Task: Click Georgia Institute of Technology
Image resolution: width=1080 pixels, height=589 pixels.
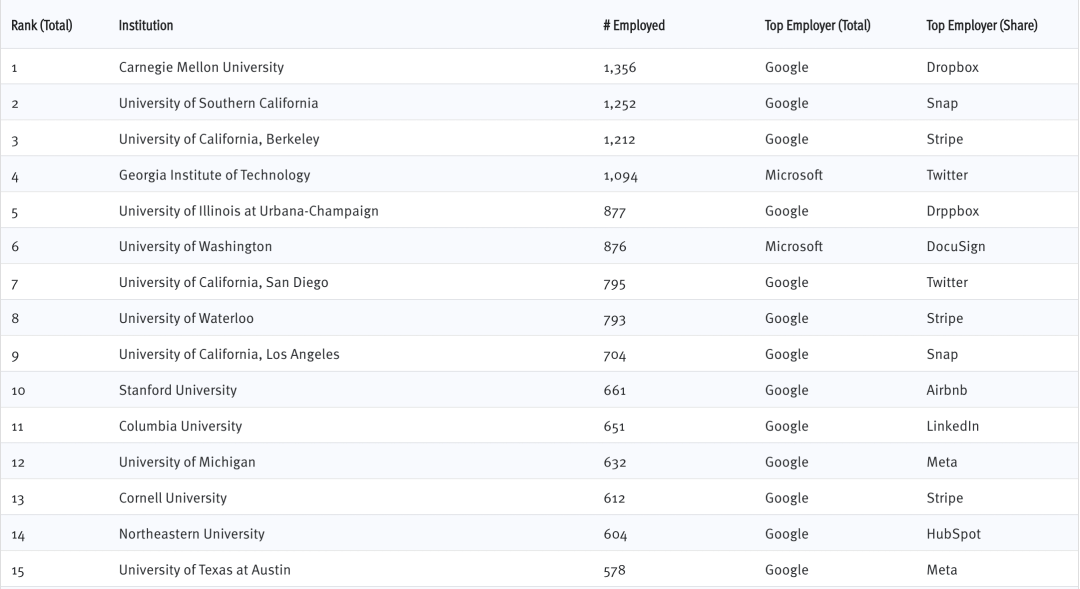Action: (x=214, y=175)
